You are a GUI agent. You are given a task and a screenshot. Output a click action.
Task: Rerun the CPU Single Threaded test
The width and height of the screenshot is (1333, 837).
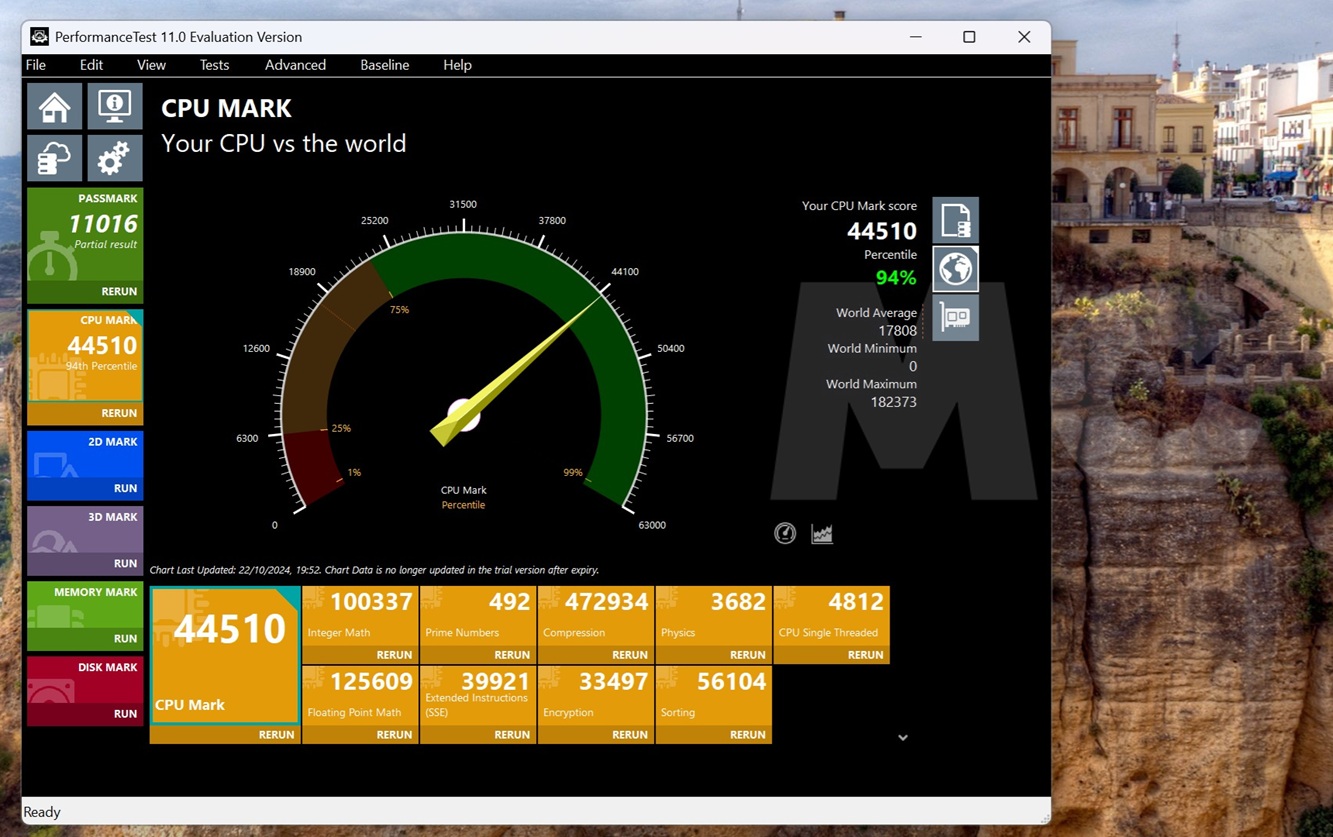pyautogui.click(x=864, y=655)
